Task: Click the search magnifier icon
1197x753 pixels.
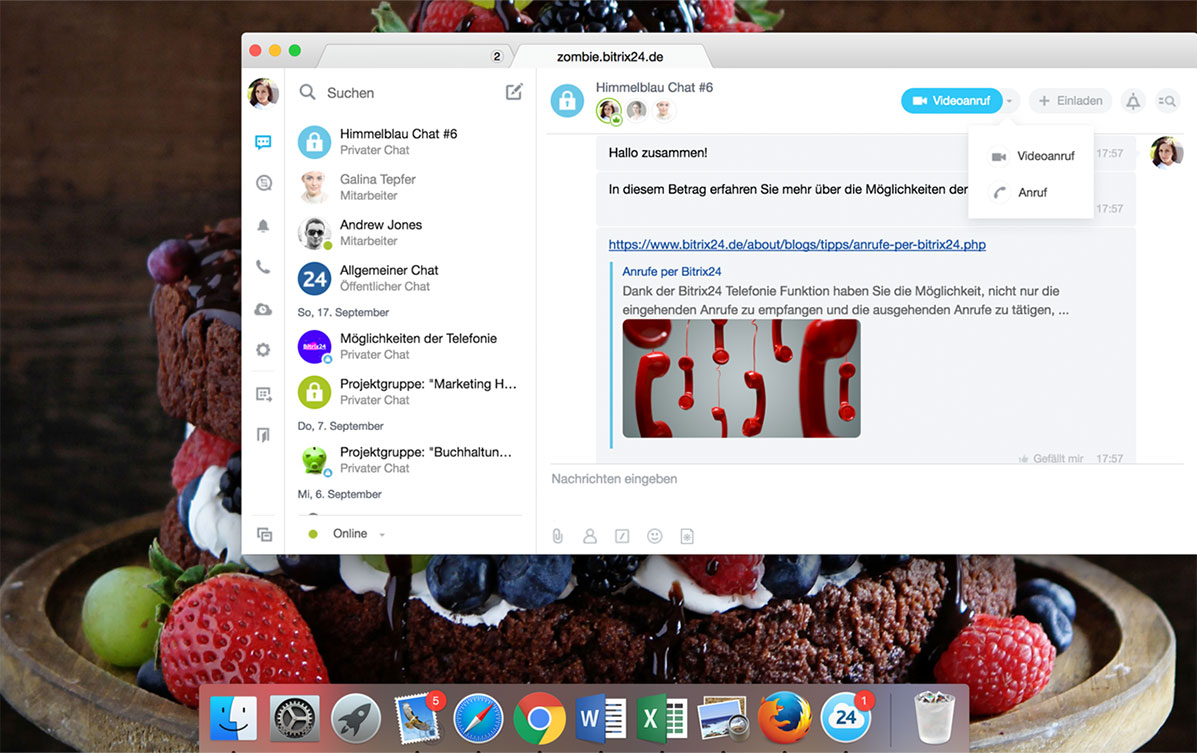Action: 307,92
